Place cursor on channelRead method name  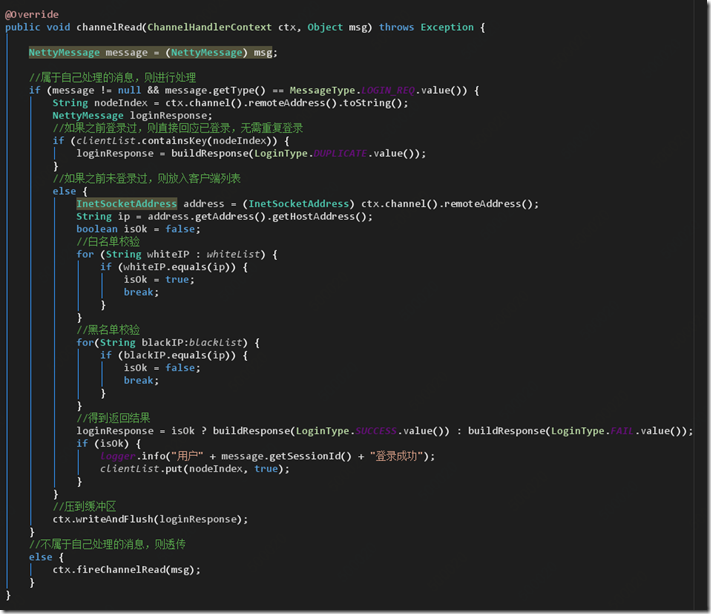(111, 27)
